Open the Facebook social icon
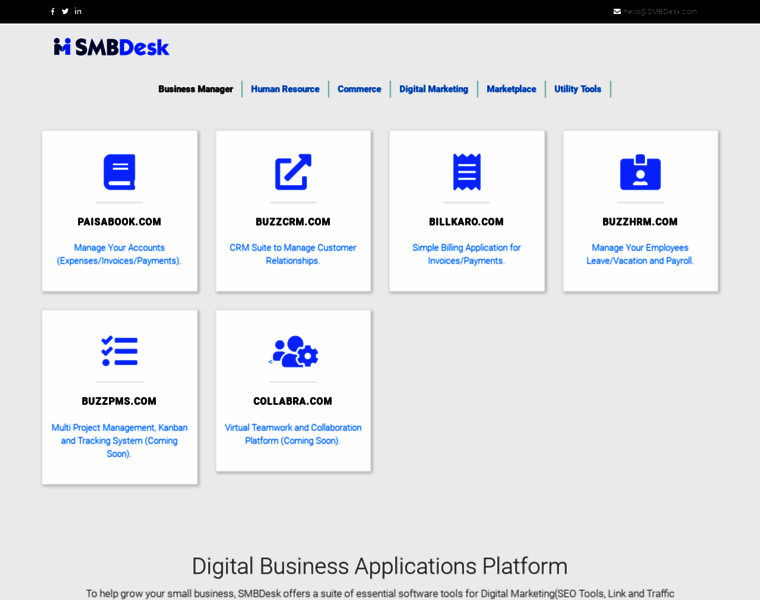760x600 pixels. click(52, 11)
